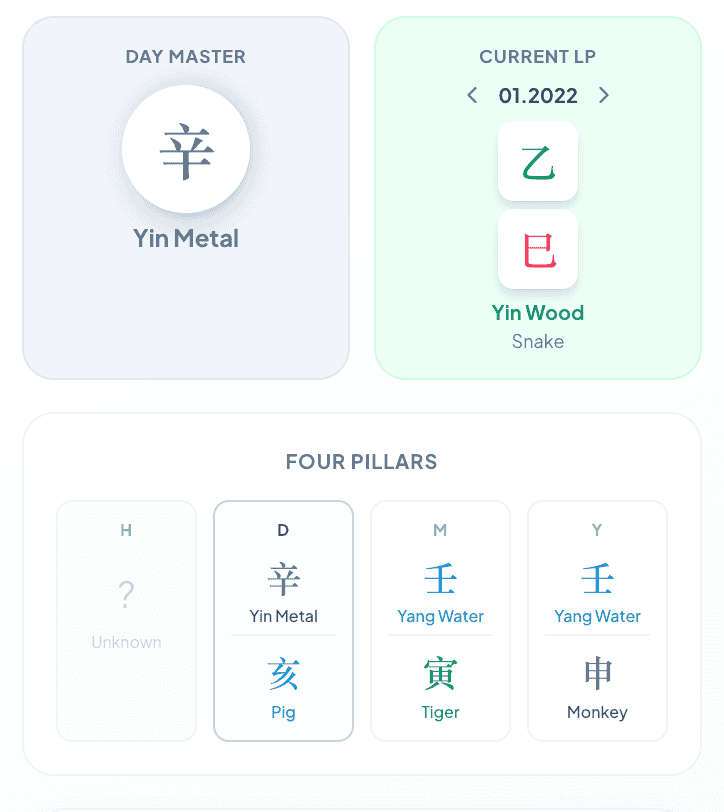Click the Yin Wood label under Current LP
The width and height of the screenshot is (724, 812).
[538, 313]
